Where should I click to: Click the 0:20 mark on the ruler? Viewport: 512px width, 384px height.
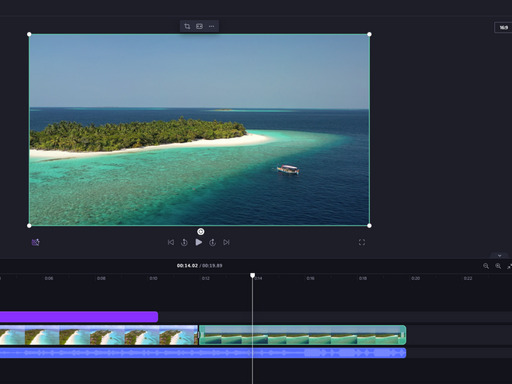pyautogui.click(x=415, y=278)
